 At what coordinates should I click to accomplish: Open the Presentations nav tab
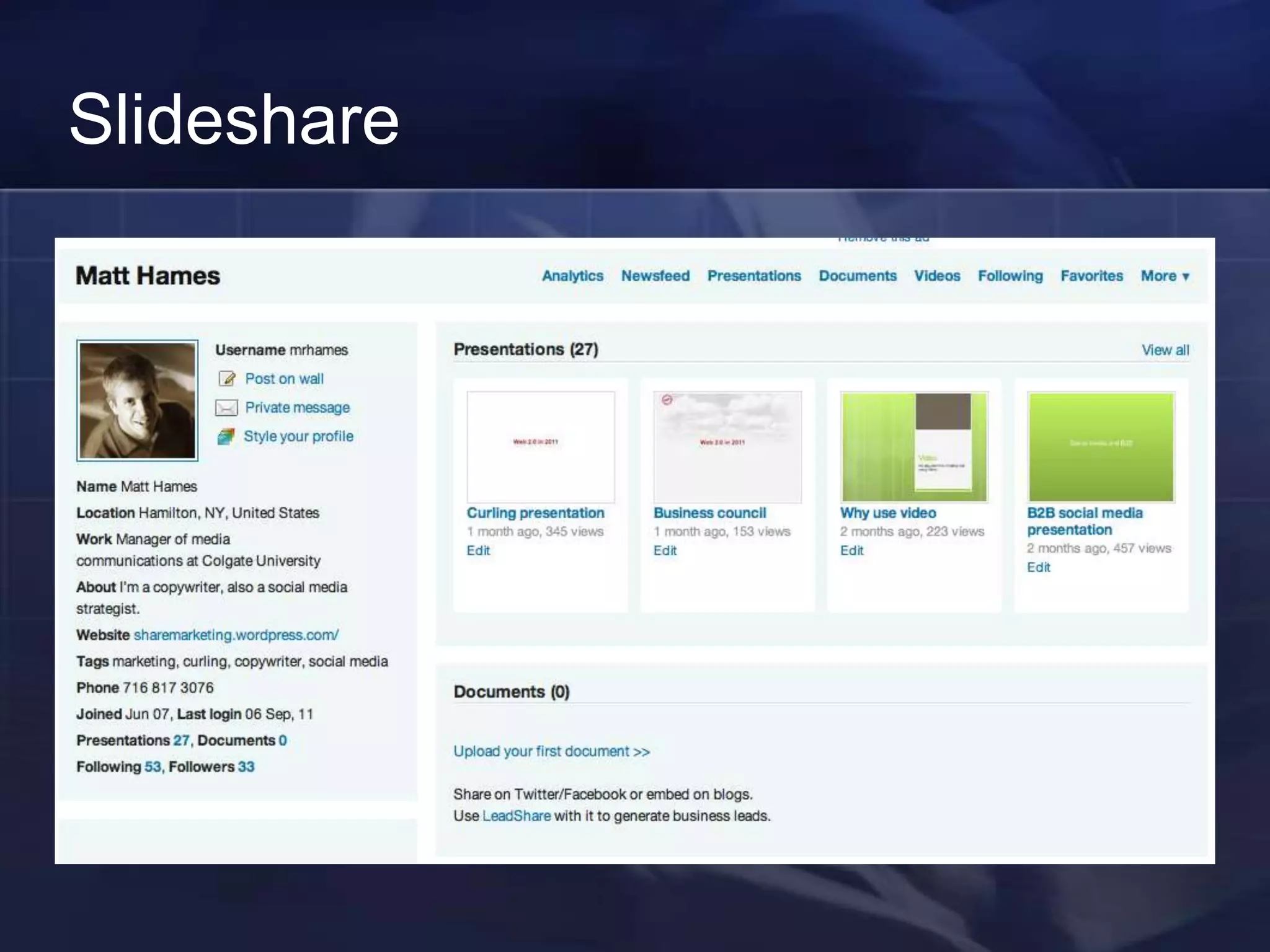tap(754, 276)
